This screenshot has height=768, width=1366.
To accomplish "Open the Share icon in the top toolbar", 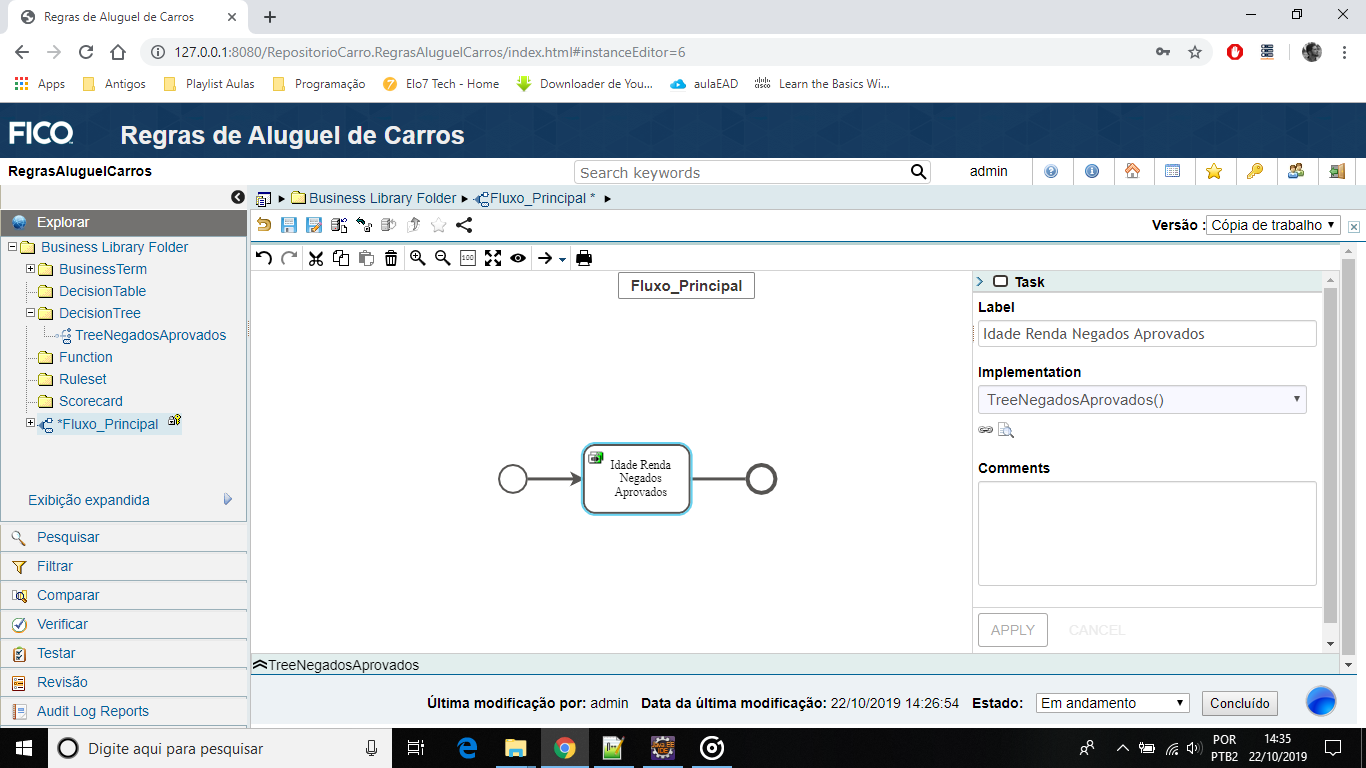I will tap(462, 225).
